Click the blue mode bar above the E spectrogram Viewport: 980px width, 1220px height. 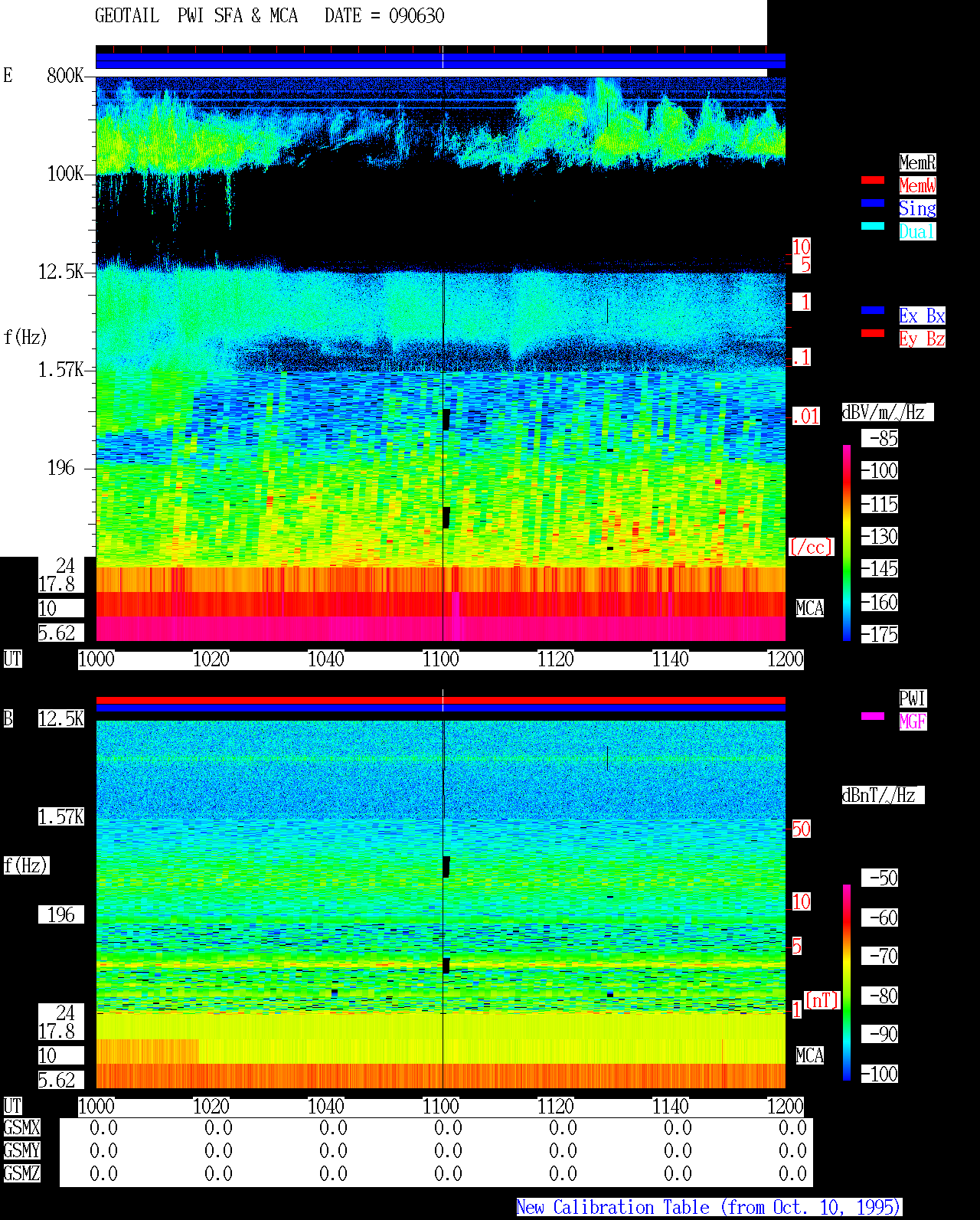coord(440,61)
